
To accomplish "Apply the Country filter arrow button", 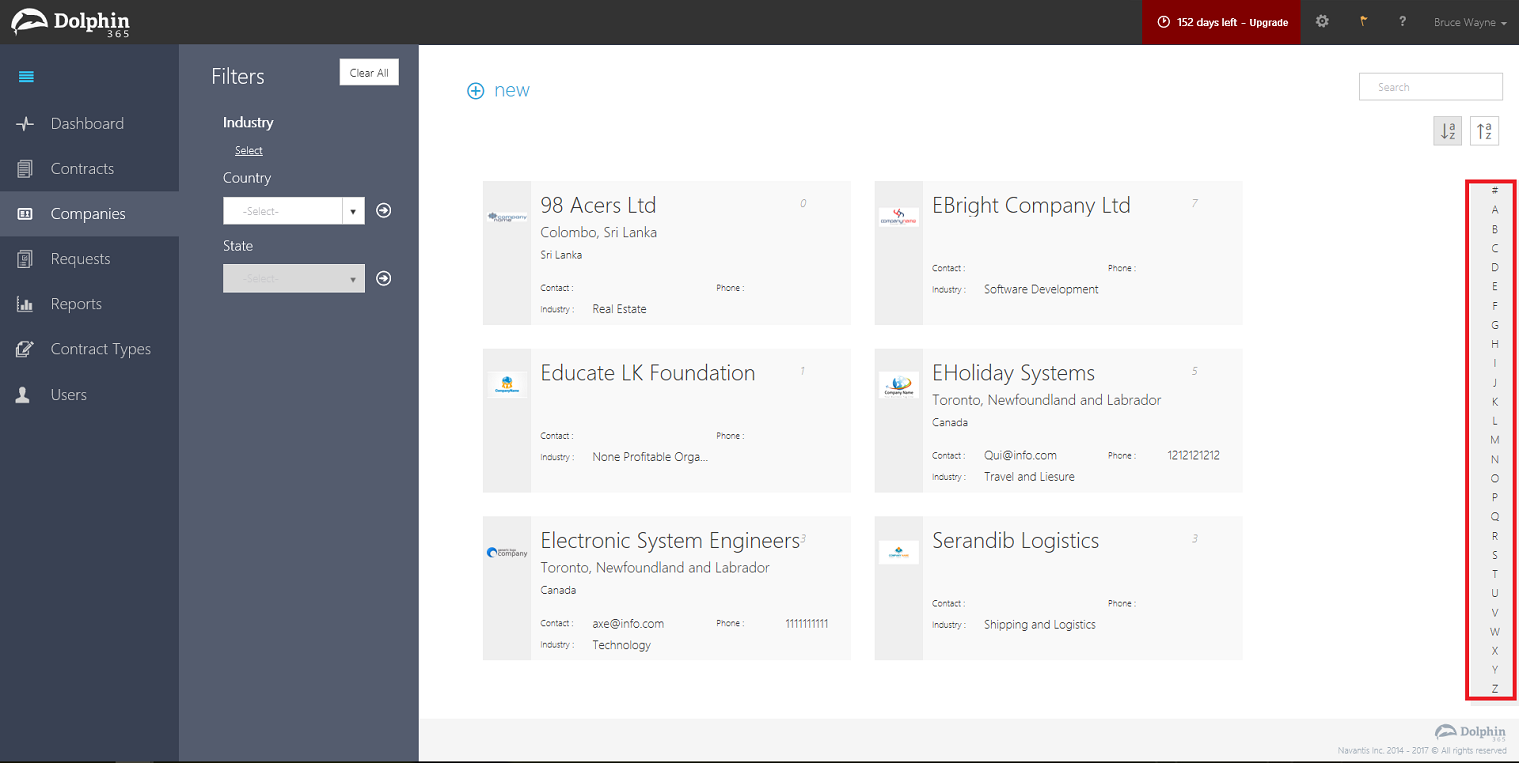I will 384,211.
